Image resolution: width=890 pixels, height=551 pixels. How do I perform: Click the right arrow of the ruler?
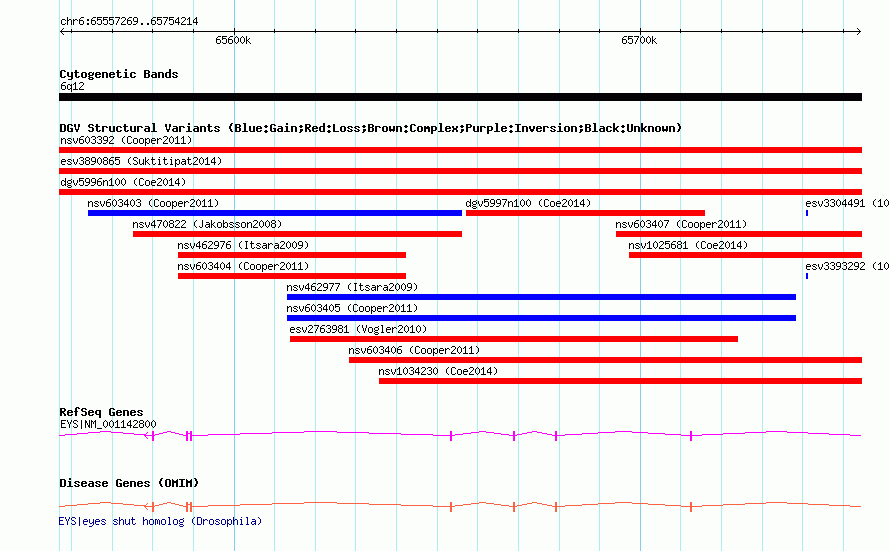(x=859, y=31)
